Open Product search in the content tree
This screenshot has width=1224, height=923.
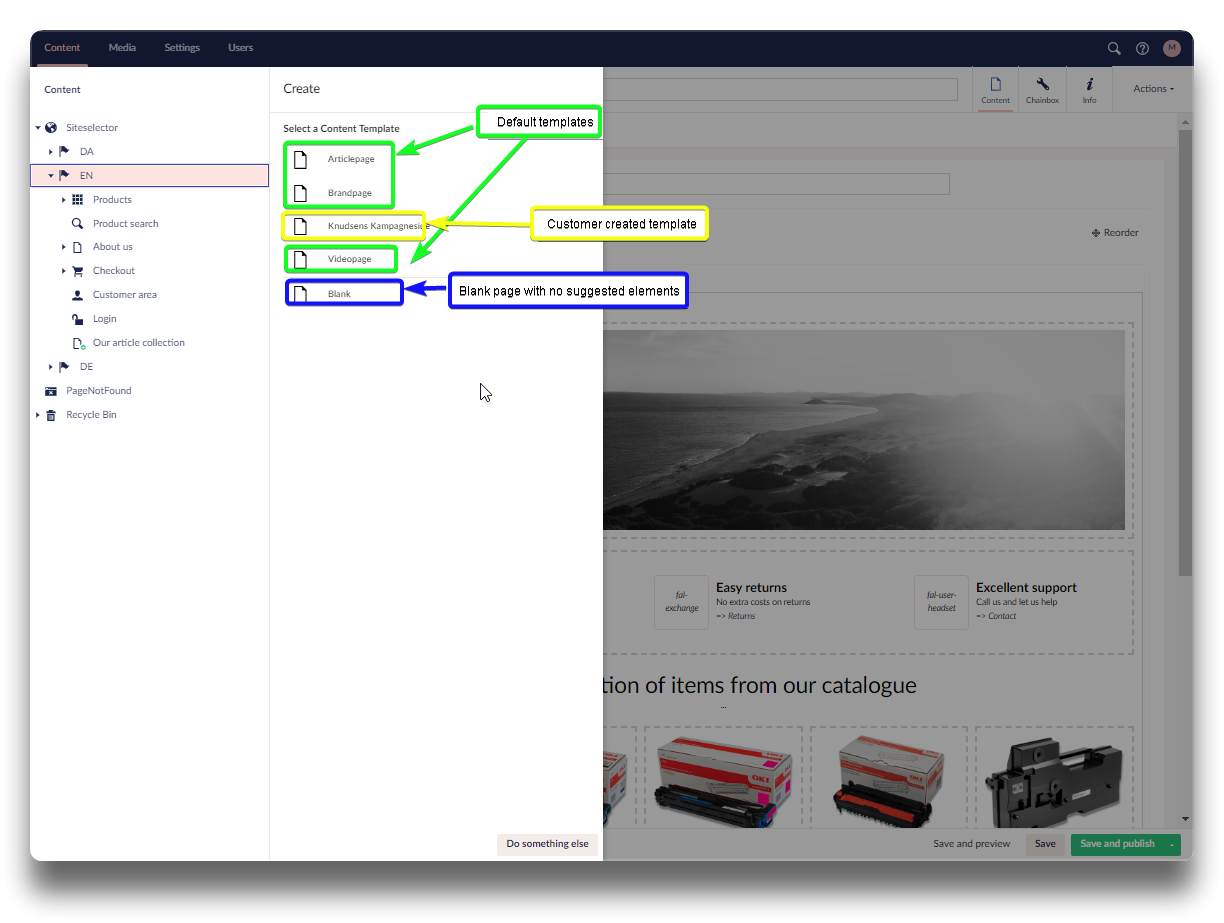pyautogui.click(x=125, y=224)
